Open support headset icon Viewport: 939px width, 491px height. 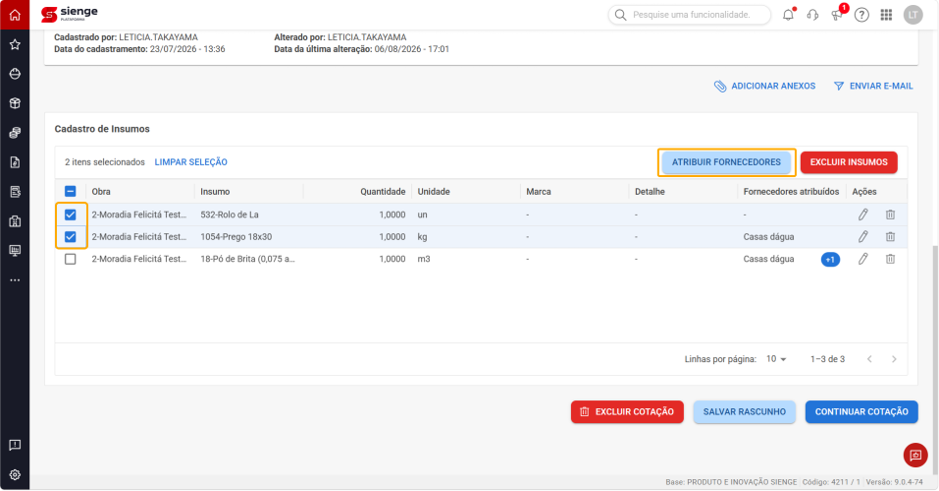pos(813,15)
